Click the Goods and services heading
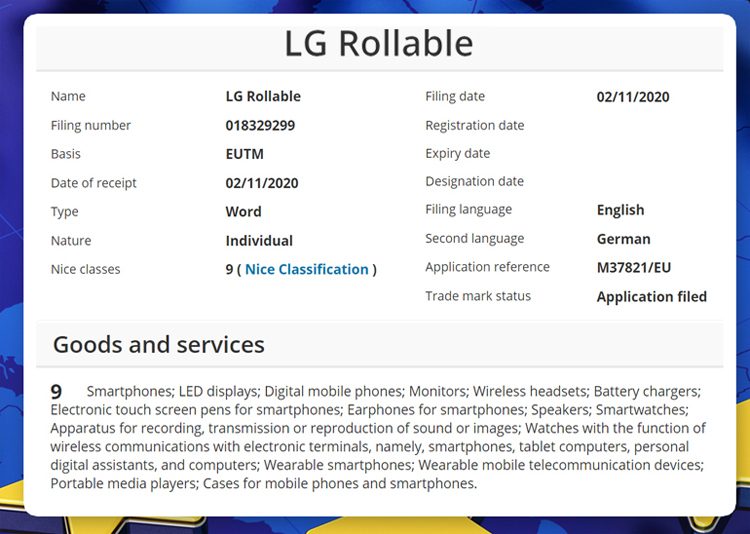Screen dimensions: 750x534 click(159, 345)
